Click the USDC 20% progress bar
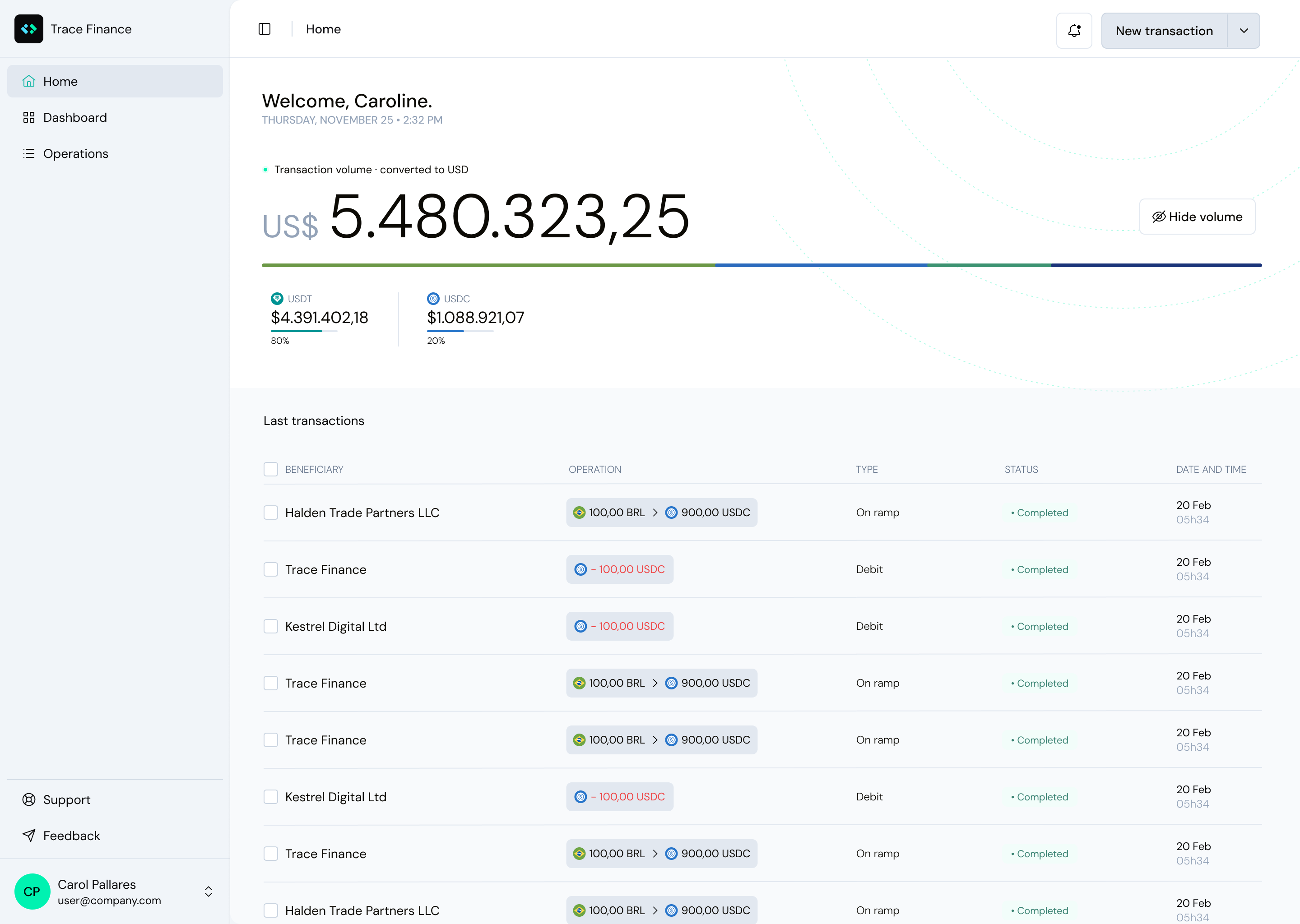1300x924 pixels. point(460,331)
